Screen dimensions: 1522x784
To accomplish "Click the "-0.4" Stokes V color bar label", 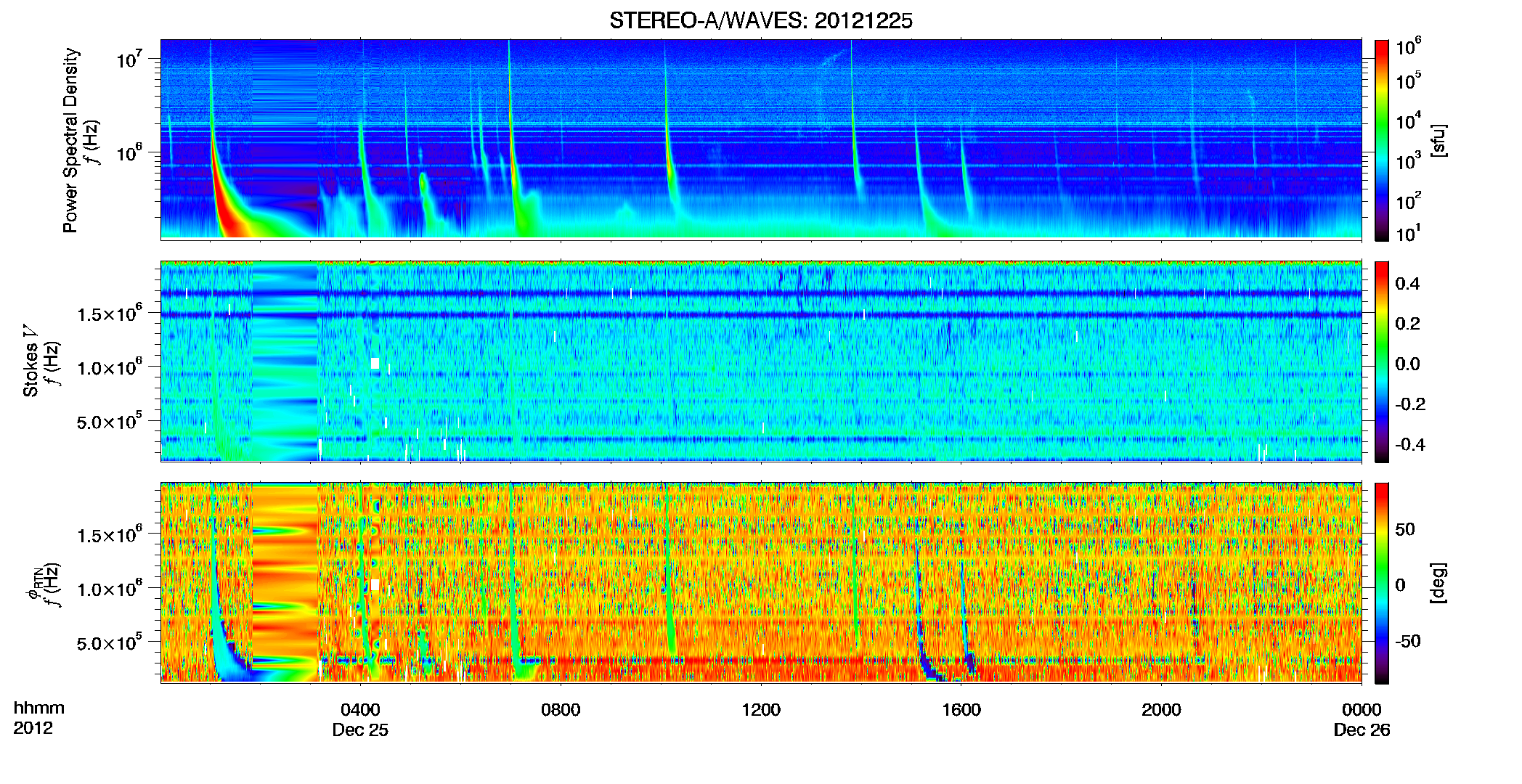I will (x=1410, y=444).
